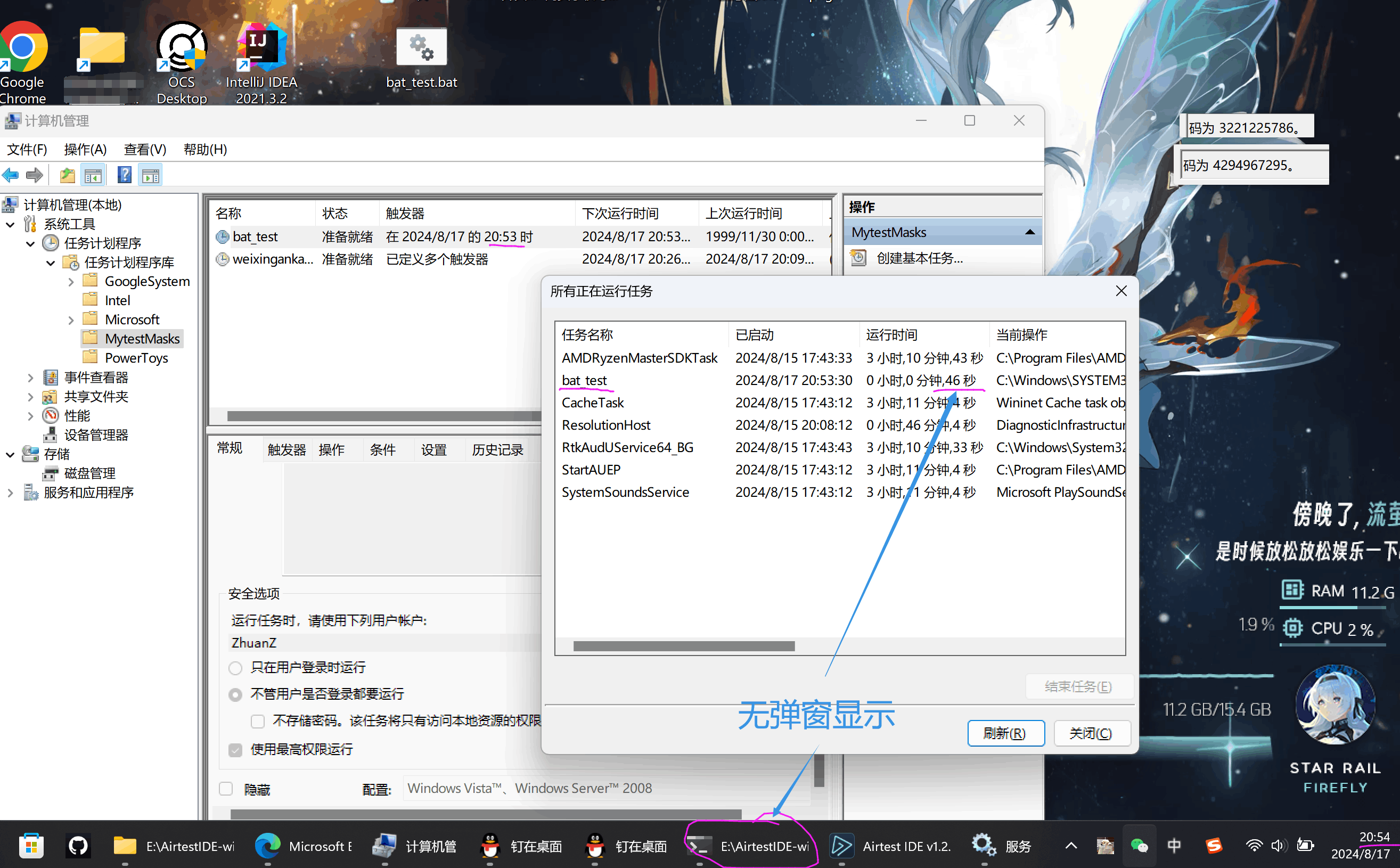Collapse MytestMasks actions section arrow

pos(1030,233)
